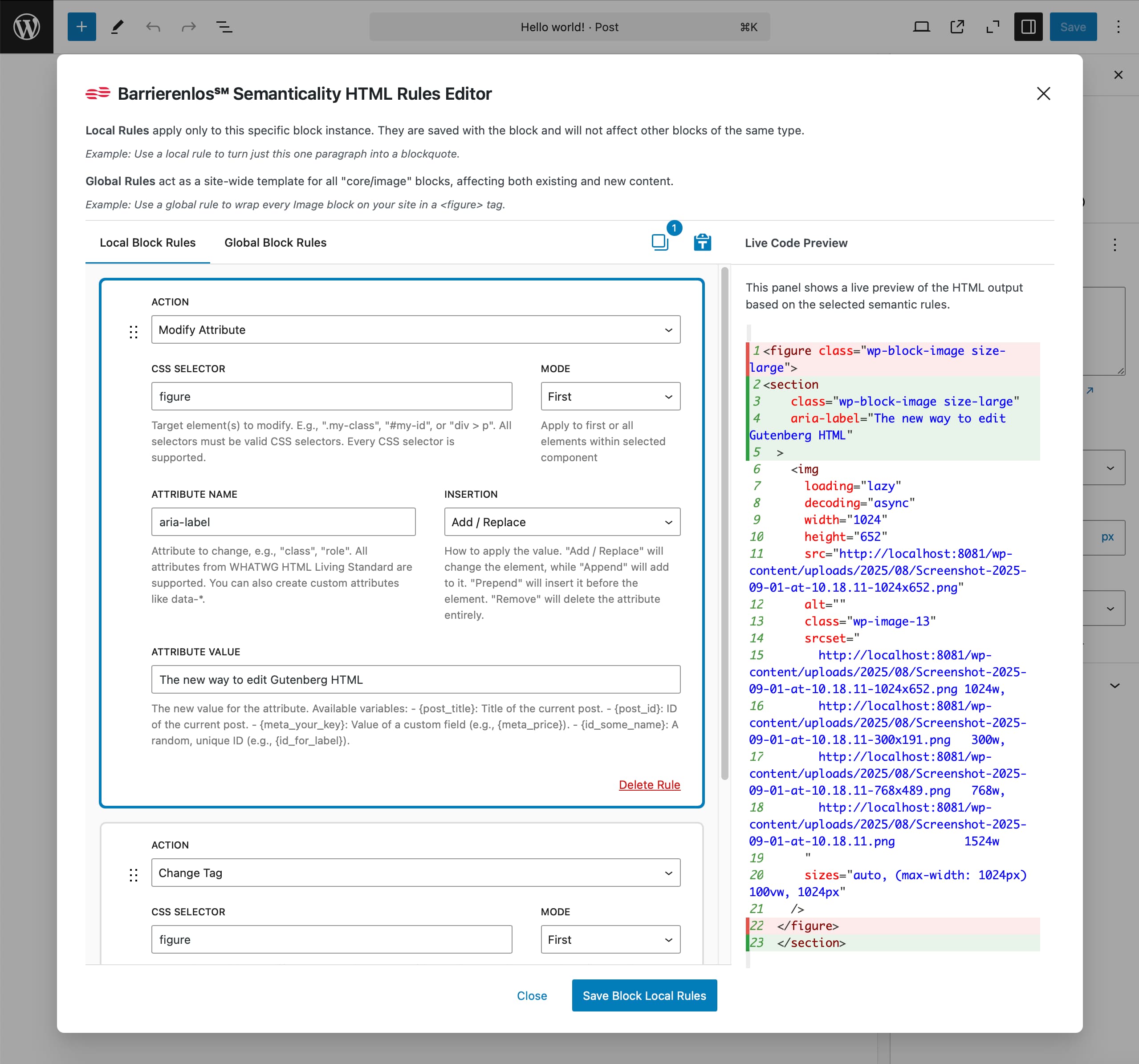Preview the post with the device icon
Viewport: 1139px width, 1064px height.
pos(921,26)
